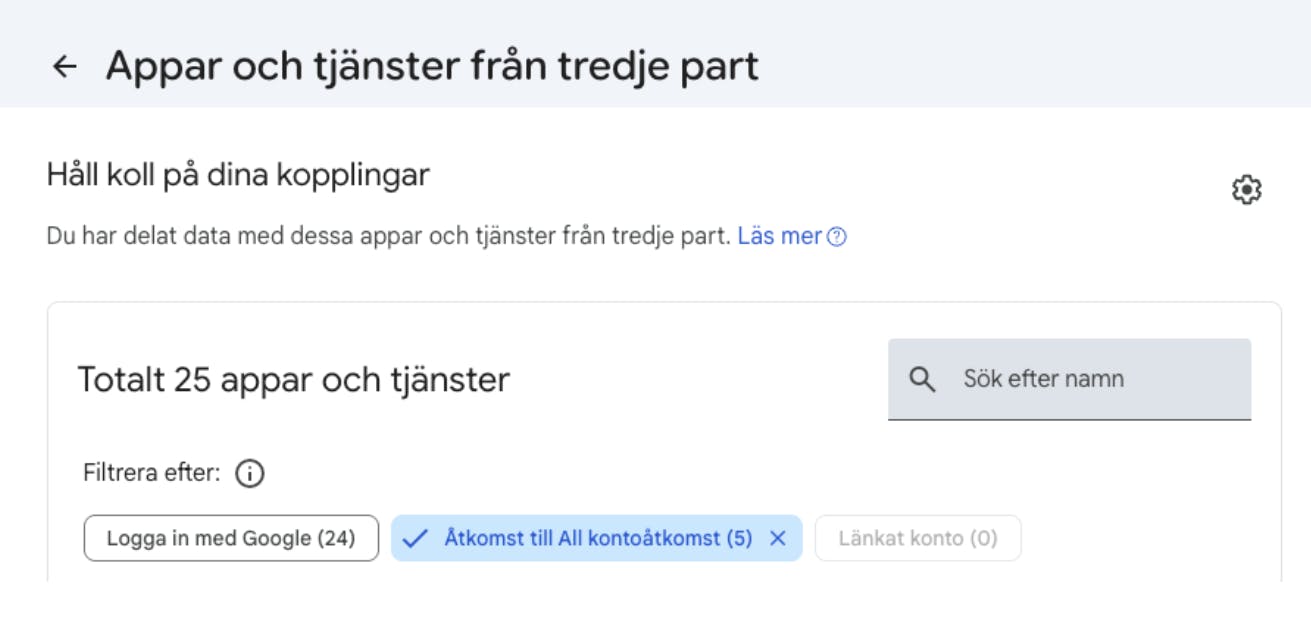Enable the Logga in med Google filter
The width and height of the screenshot is (1311, 627).
(x=231, y=538)
